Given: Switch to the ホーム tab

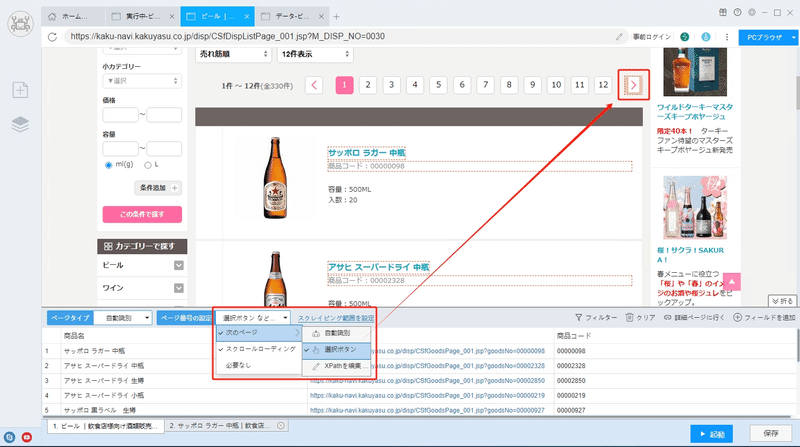Looking at the screenshot, I should pos(72,17).
